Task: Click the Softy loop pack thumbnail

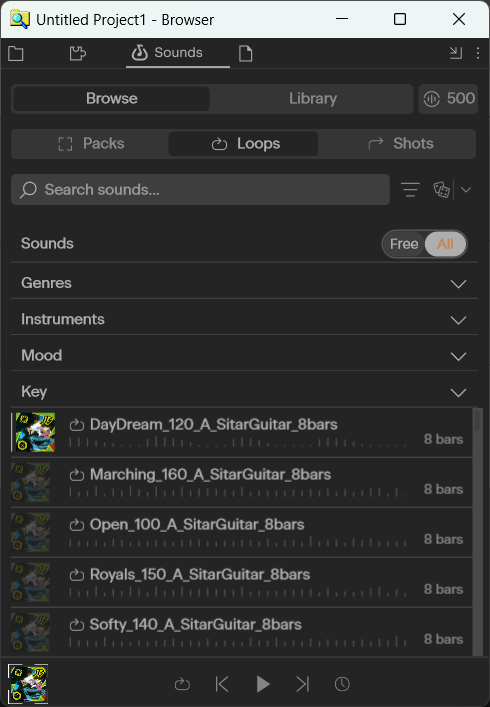Action: 31,633
